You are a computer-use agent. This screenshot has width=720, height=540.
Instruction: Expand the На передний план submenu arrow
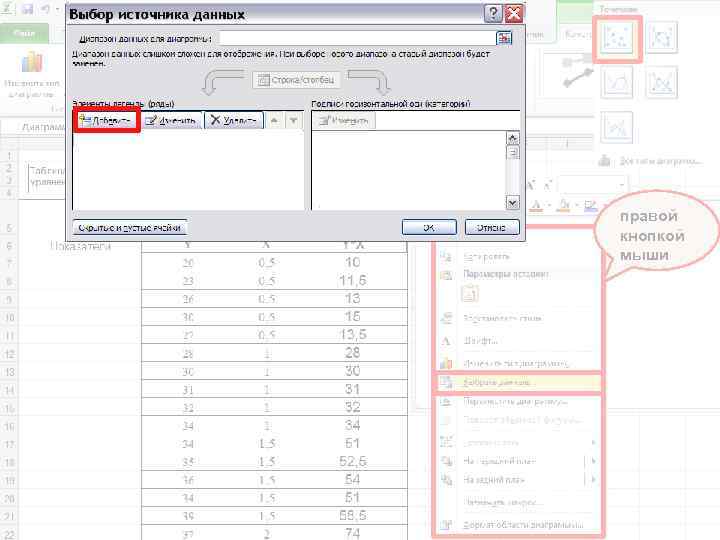593,461
